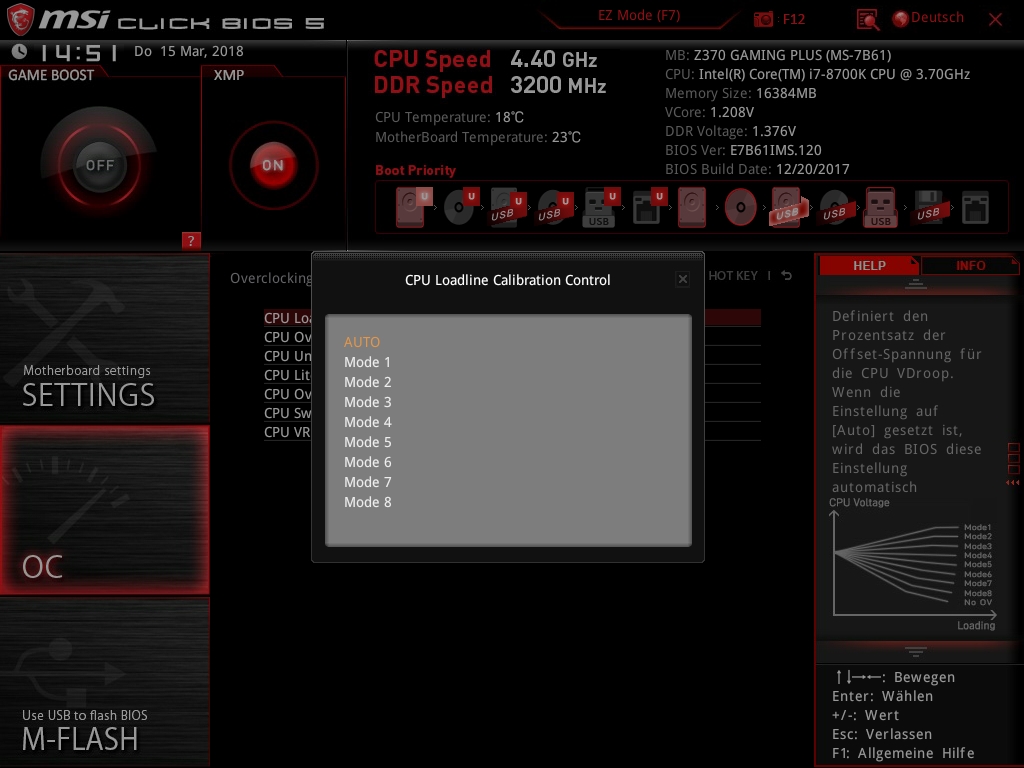This screenshot has height=768, width=1024.
Task: Switch to the INFO tab
Action: pyautogui.click(x=970, y=265)
